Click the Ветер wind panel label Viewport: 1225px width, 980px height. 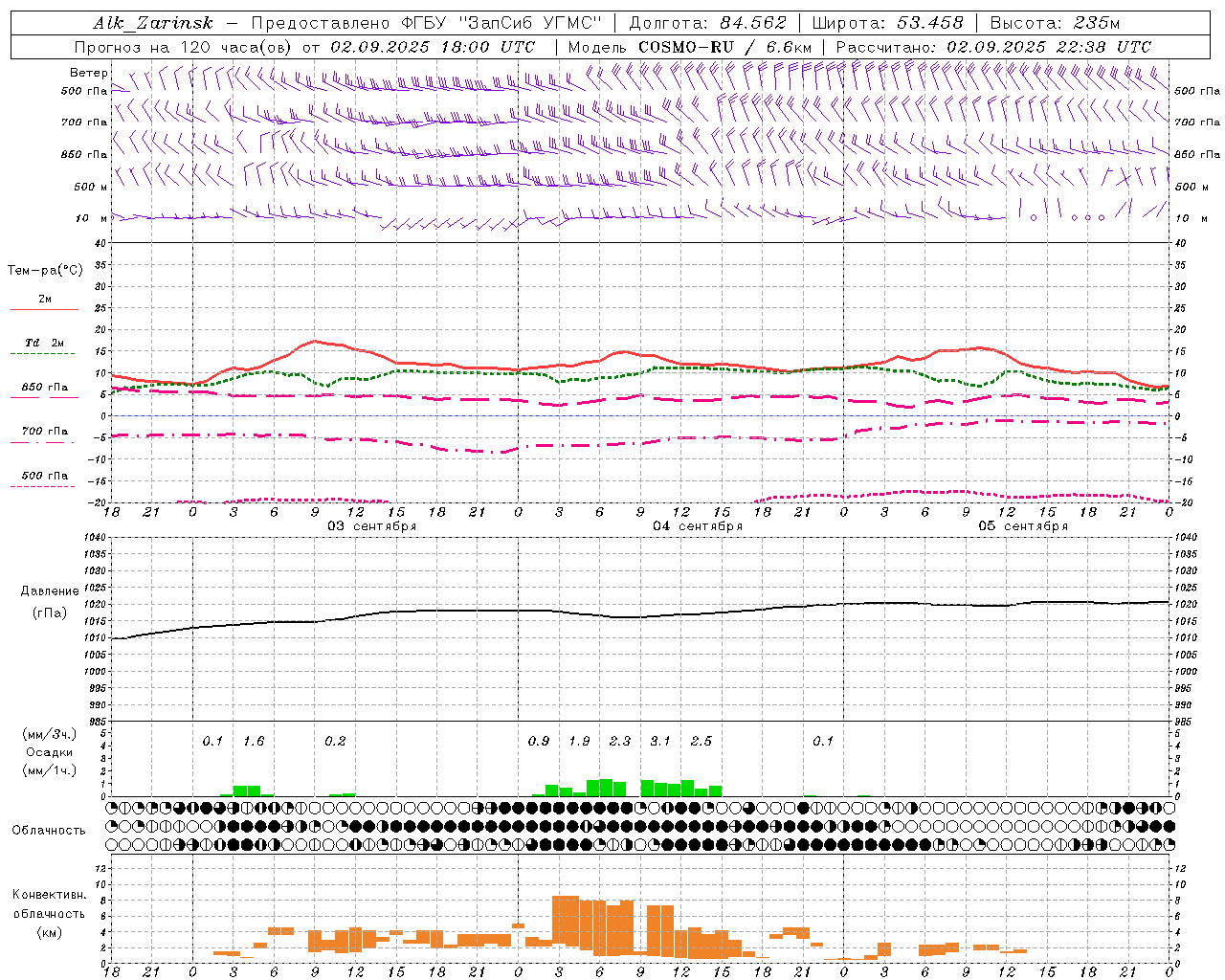point(89,73)
